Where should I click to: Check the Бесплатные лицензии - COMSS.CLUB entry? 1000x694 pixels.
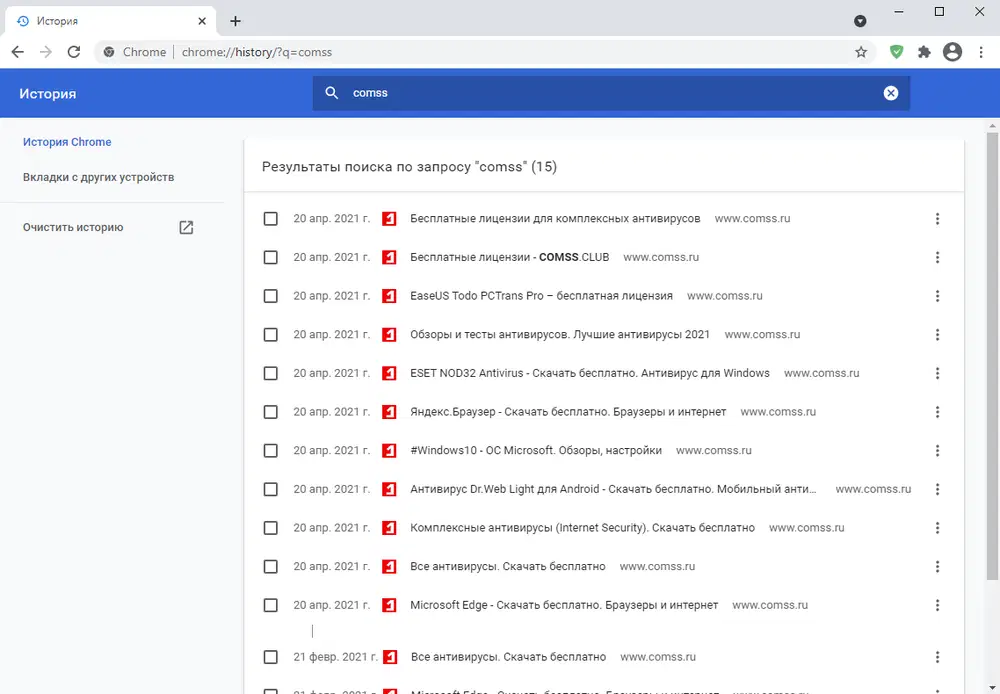click(270, 257)
